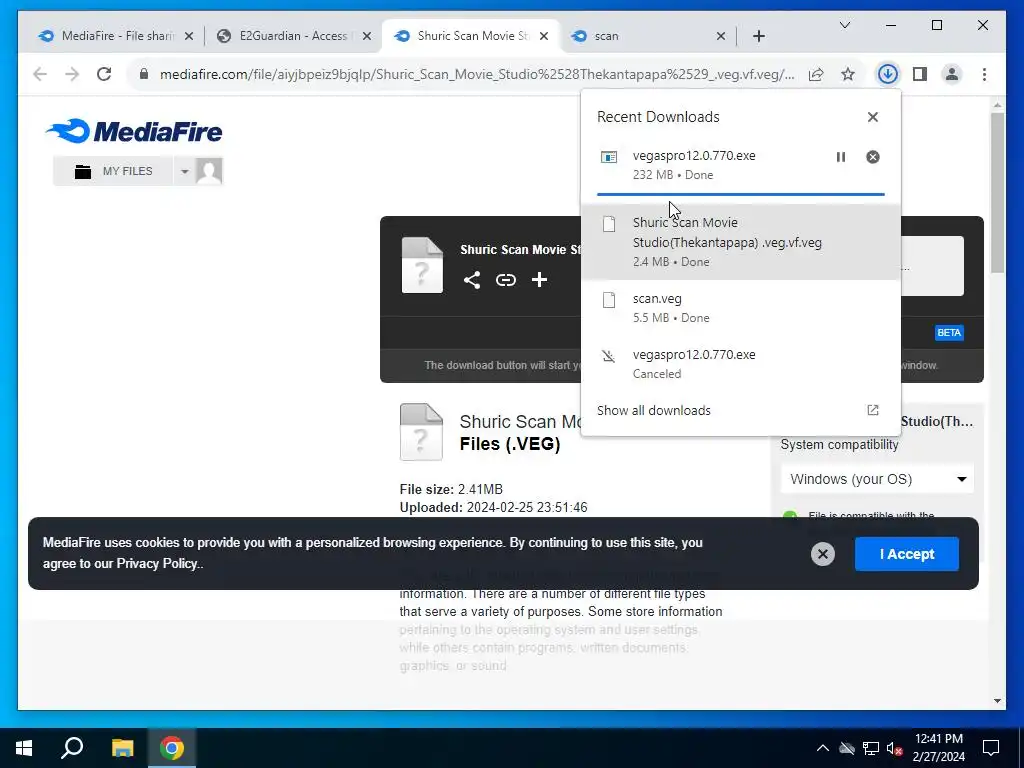Select the Shuric Scan Movie Studio tab
Viewport: 1024px width, 768px height.
pyautogui.click(x=471, y=36)
